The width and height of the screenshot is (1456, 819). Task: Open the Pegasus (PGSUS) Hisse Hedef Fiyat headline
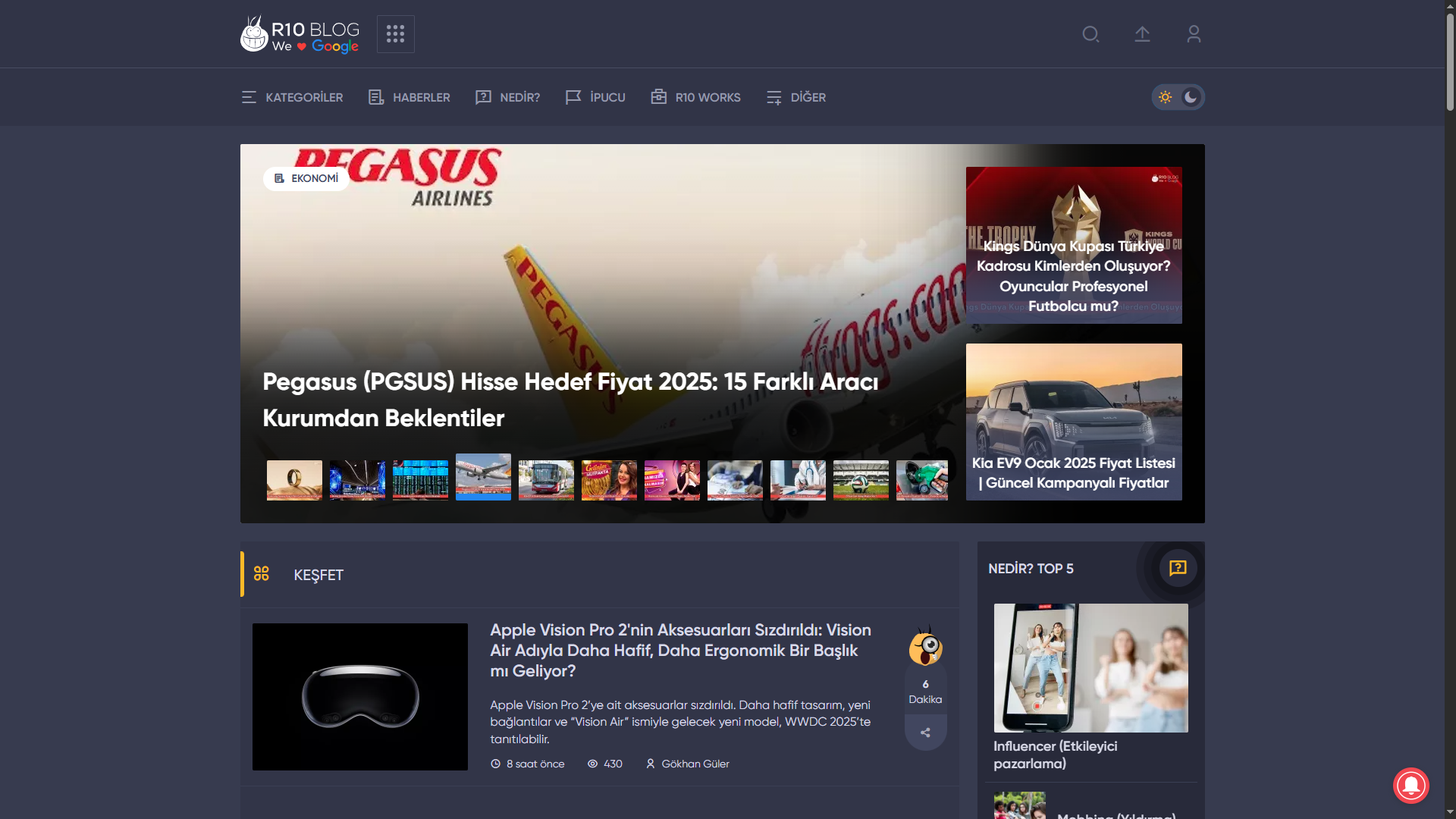570,400
